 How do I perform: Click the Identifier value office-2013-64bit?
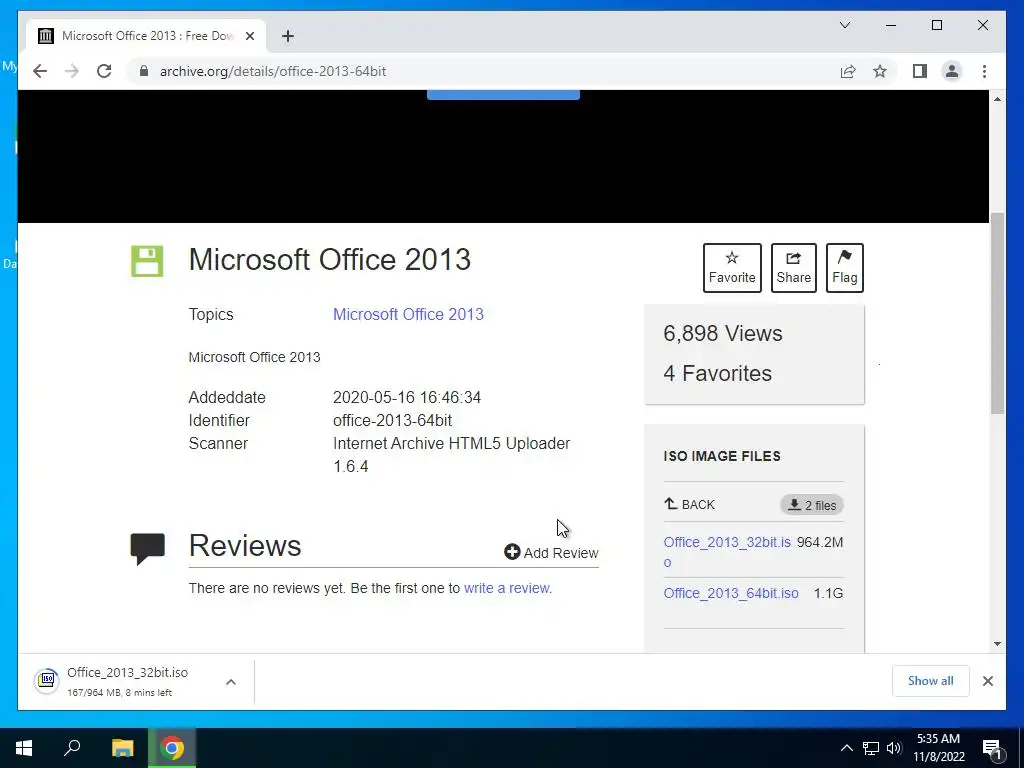pyautogui.click(x=392, y=420)
